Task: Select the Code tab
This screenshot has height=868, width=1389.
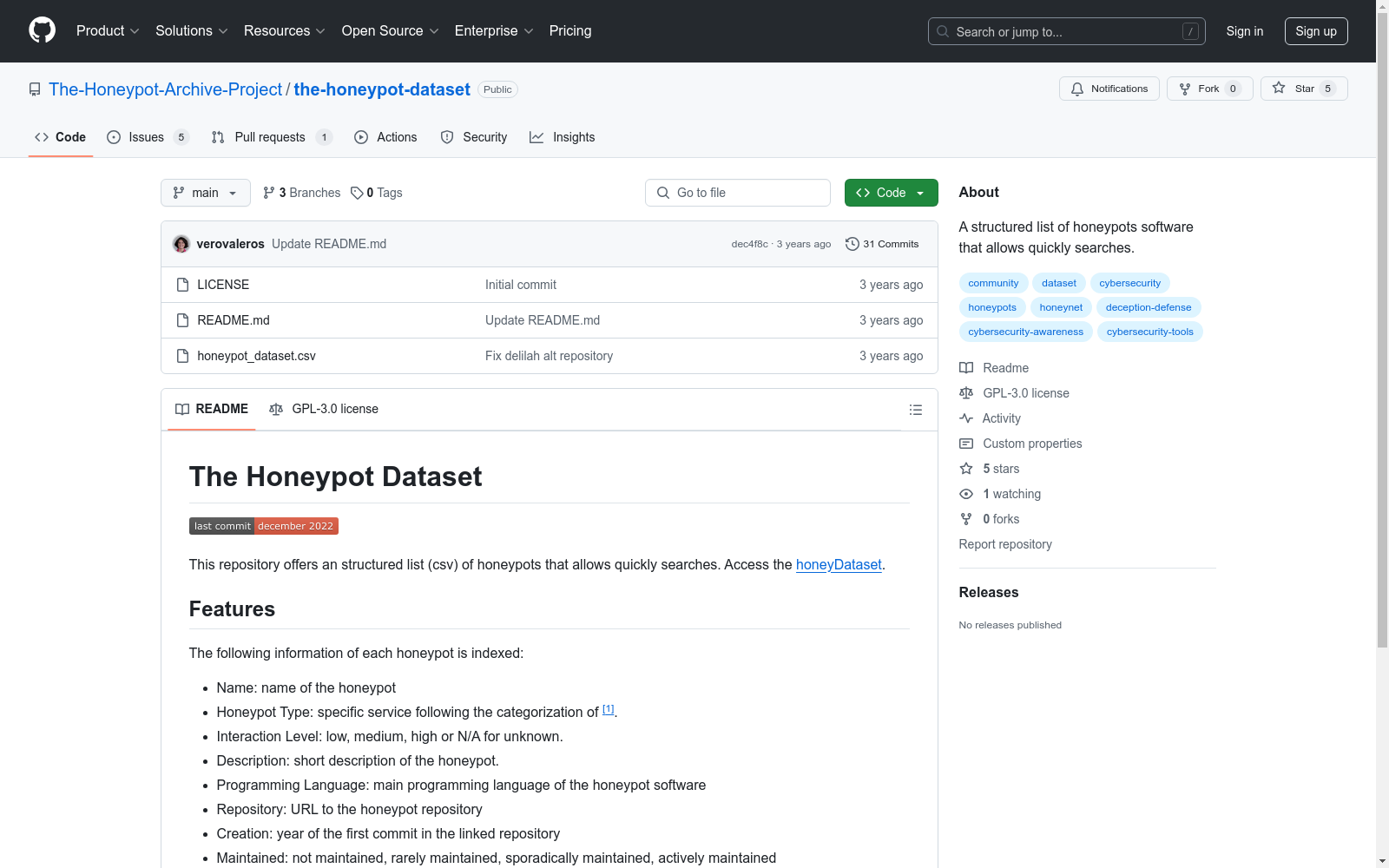Action: [x=61, y=137]
